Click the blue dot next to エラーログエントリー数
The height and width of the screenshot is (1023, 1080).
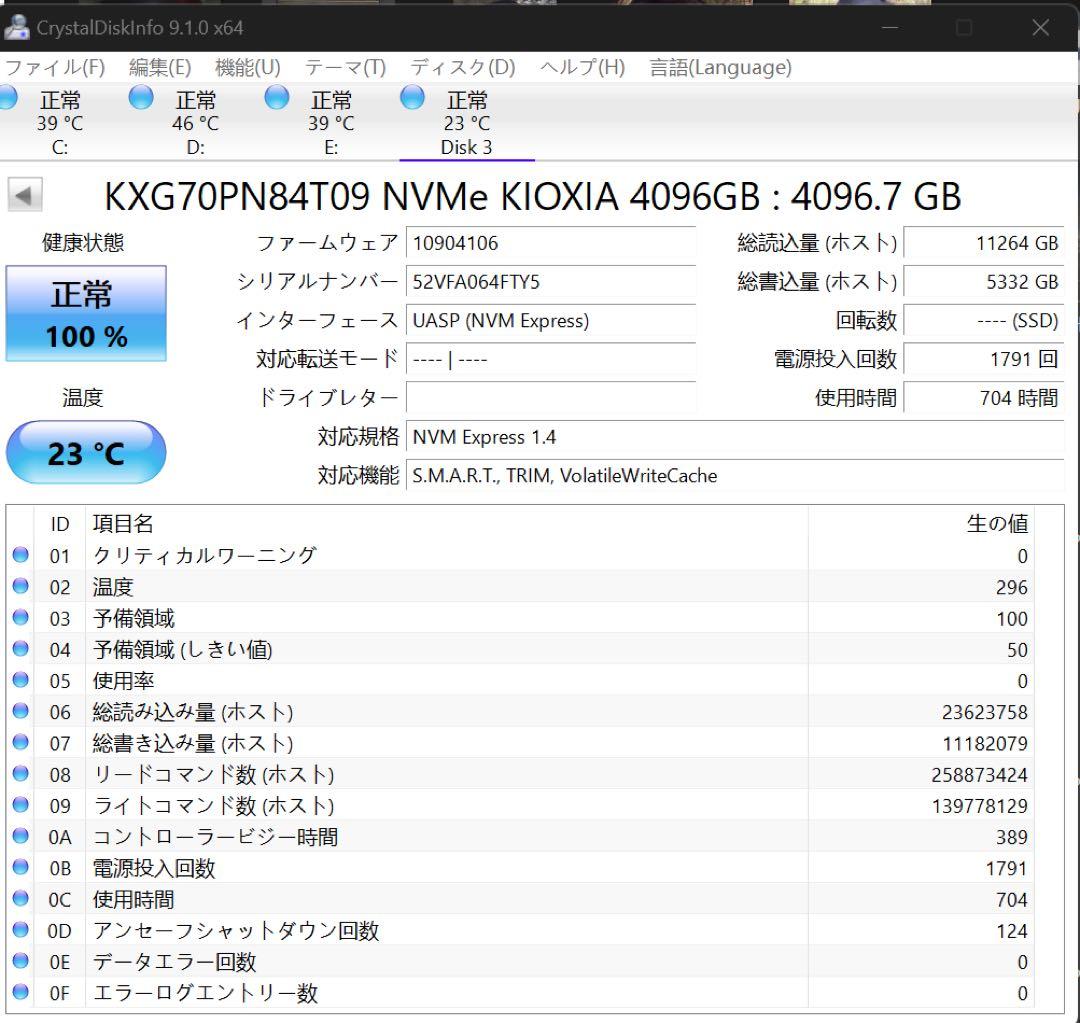click(x=21, y=993)
